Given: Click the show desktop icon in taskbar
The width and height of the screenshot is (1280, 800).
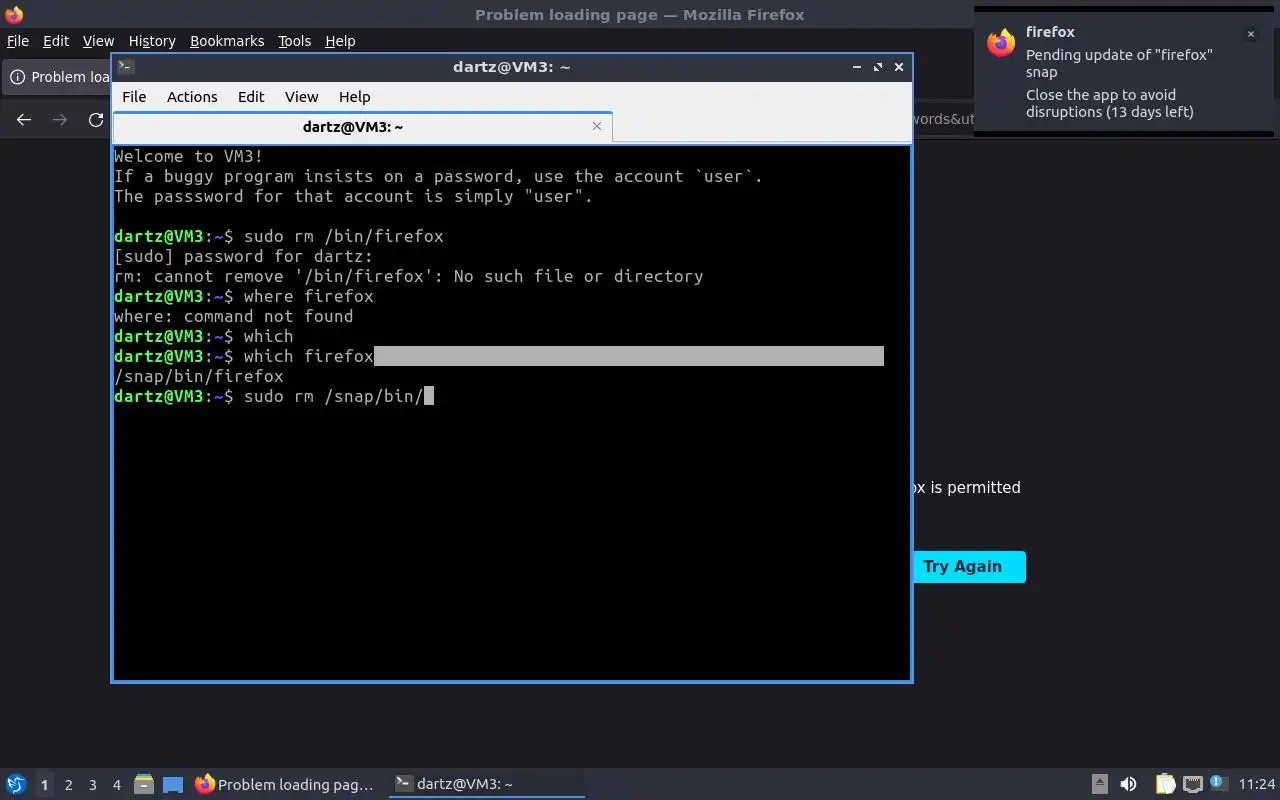Looking at the screenshot, I should 173,785.
